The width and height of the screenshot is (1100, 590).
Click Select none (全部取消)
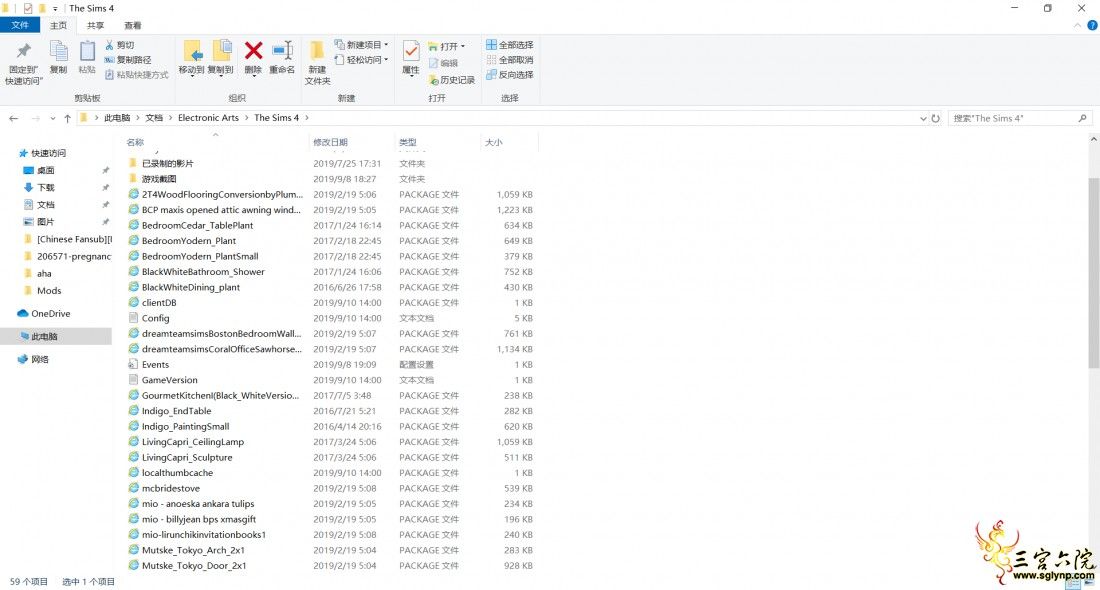(x=510, y=60)
